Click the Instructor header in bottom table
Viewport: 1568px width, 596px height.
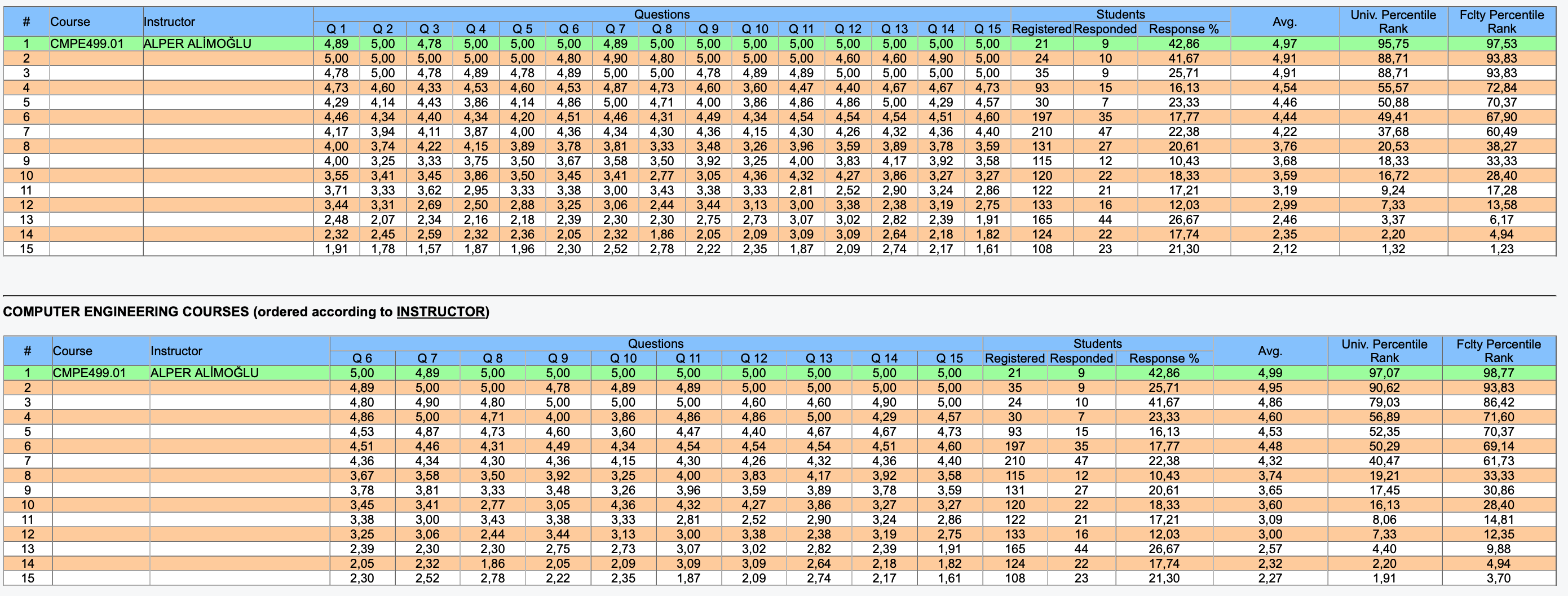pyautogui.click(x=176, y=351)
